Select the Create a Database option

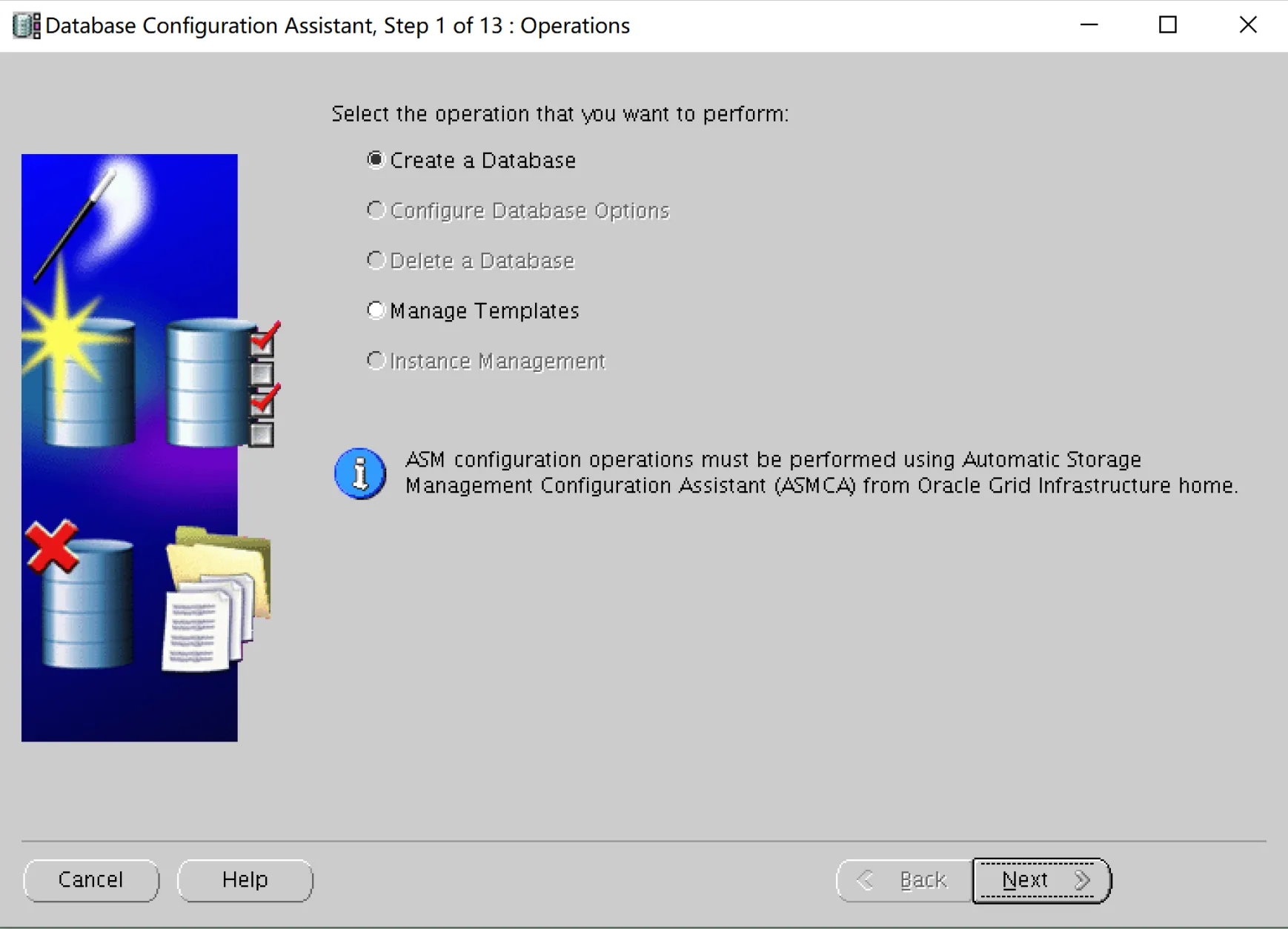pos(376,160)
